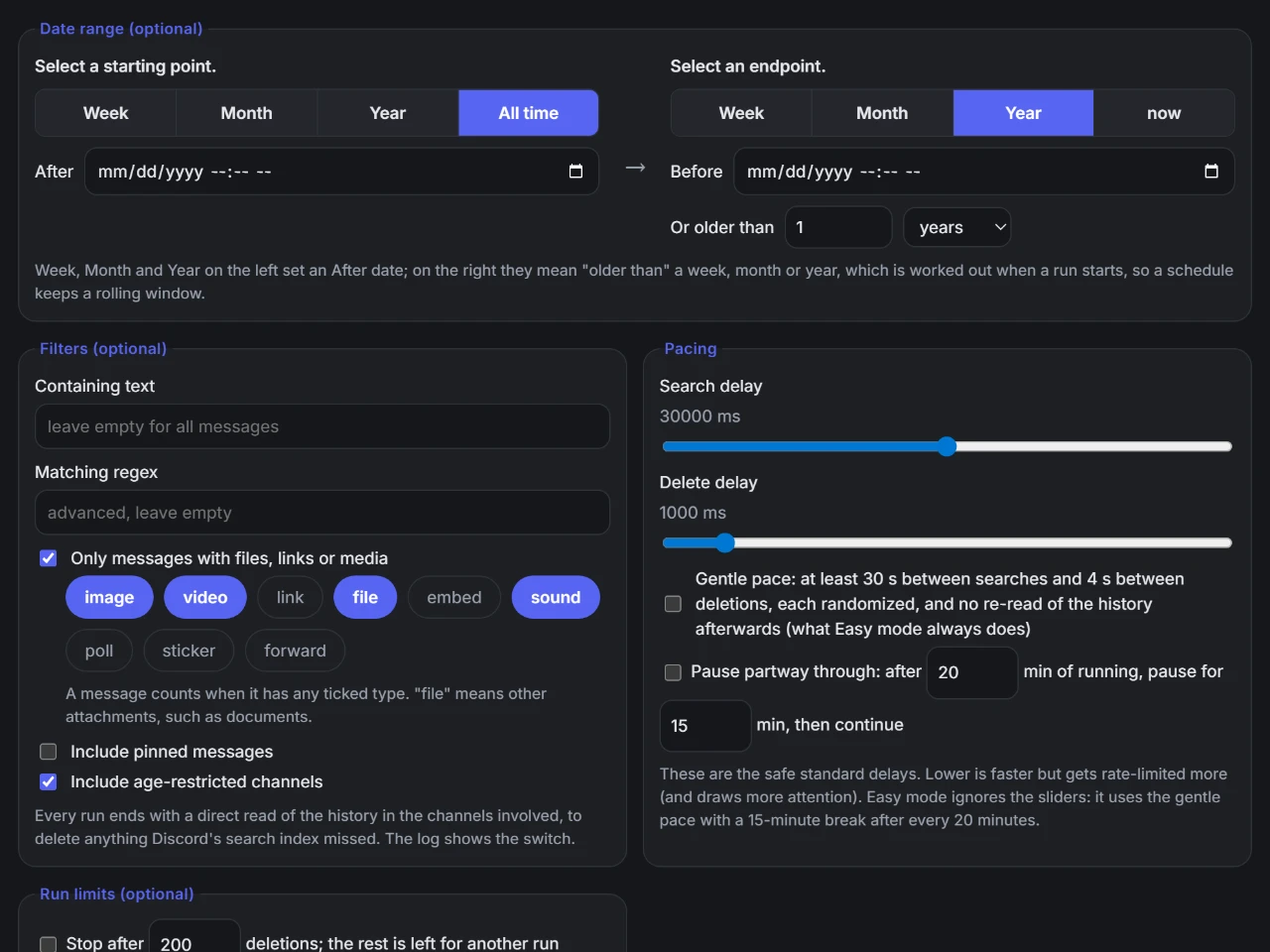This screenshot has width=1270, height=952.
Task: Enable the embed type chip
Action: click(x=454, y=597)
